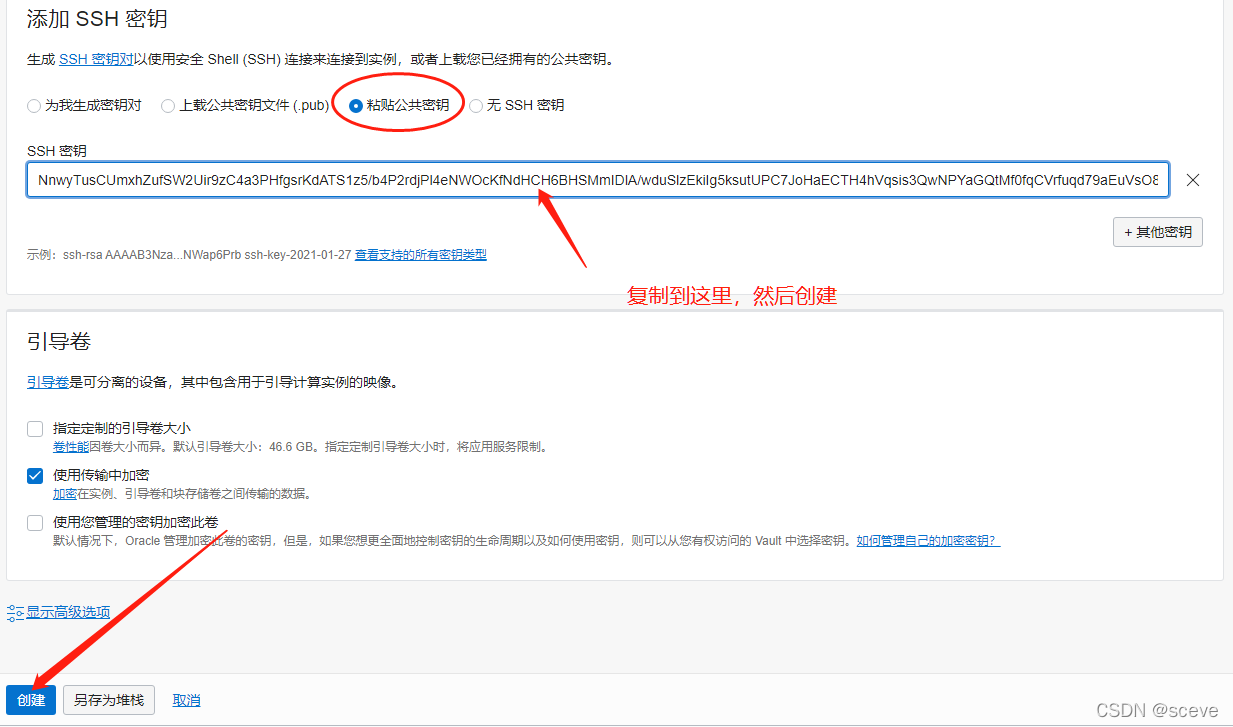Click the + 其他密钥 button
This screenshot has height=727, width=1233.
(x=1158, y=232)
